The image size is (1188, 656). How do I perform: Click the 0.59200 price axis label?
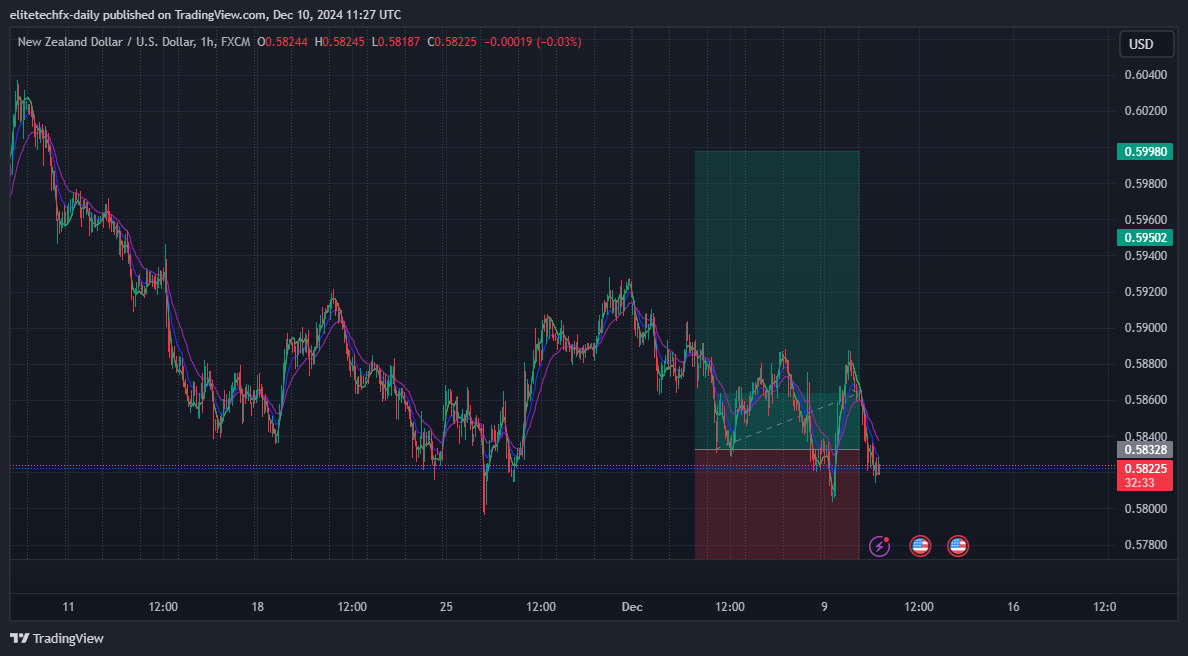point(1146,292)
